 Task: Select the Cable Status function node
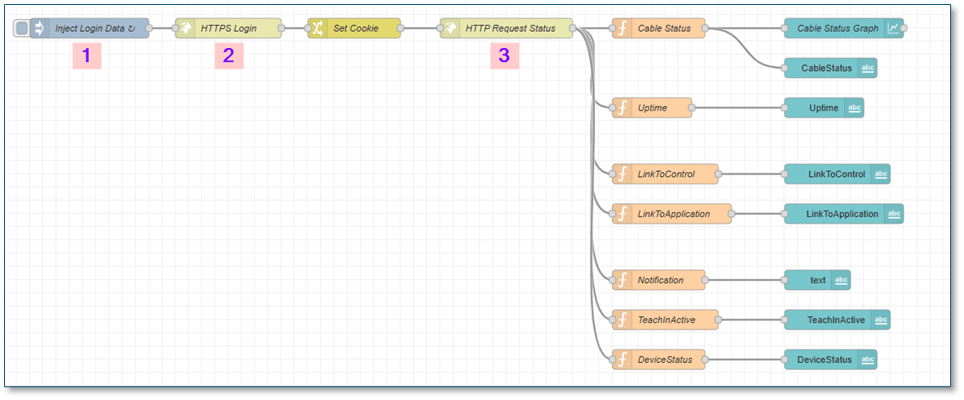tap(658, 28)
